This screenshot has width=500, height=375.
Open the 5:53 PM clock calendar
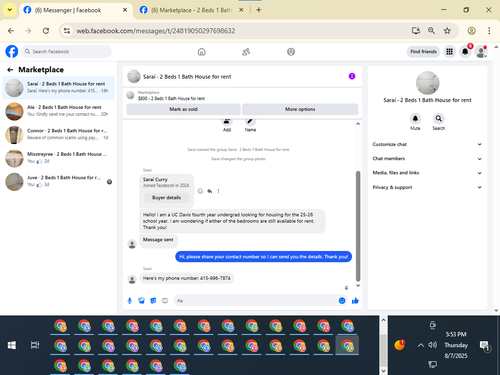tap(456, 345)
